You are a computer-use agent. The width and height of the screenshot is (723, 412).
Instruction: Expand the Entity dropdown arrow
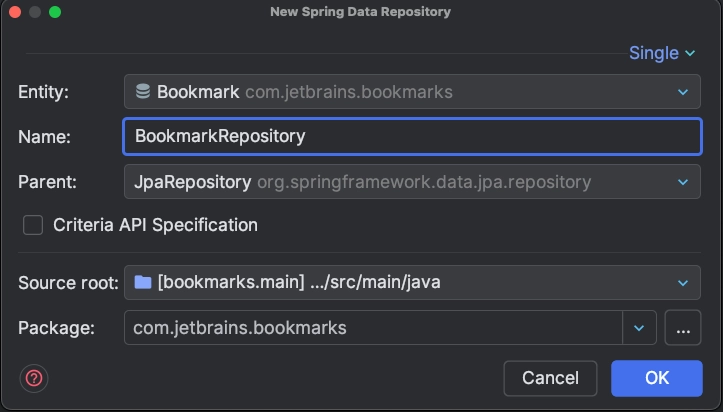[683, 92]
